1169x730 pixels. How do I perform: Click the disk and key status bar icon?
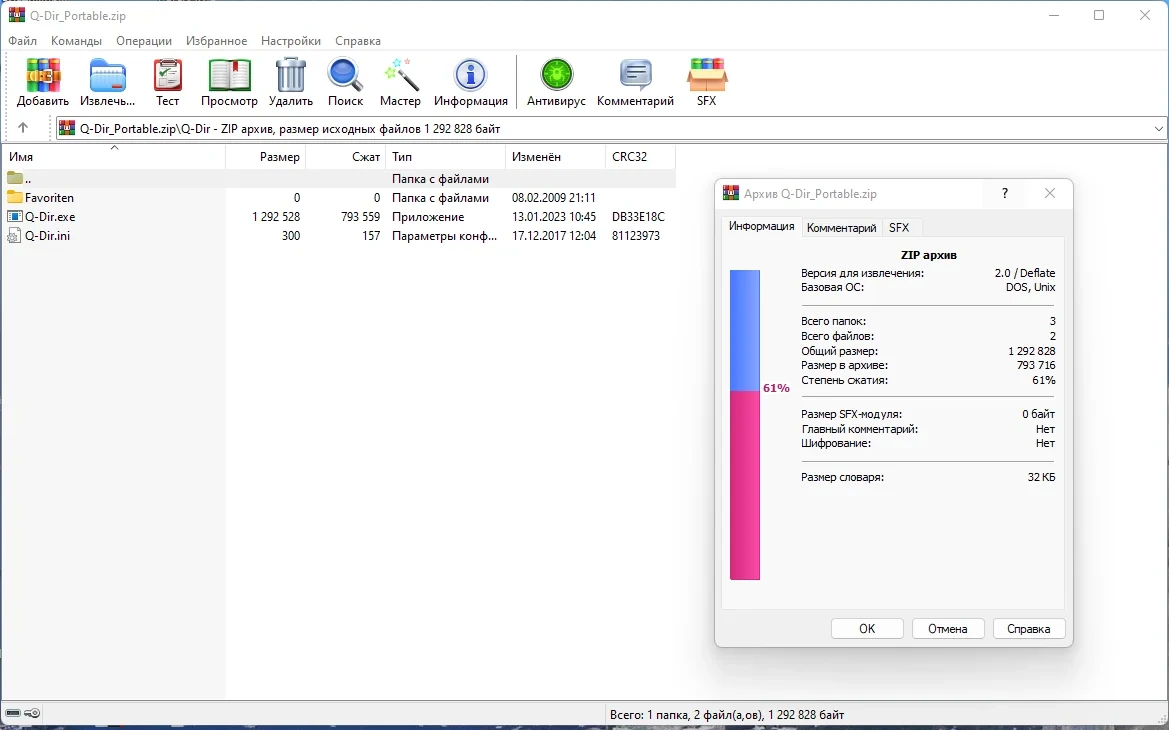point(23,714)
